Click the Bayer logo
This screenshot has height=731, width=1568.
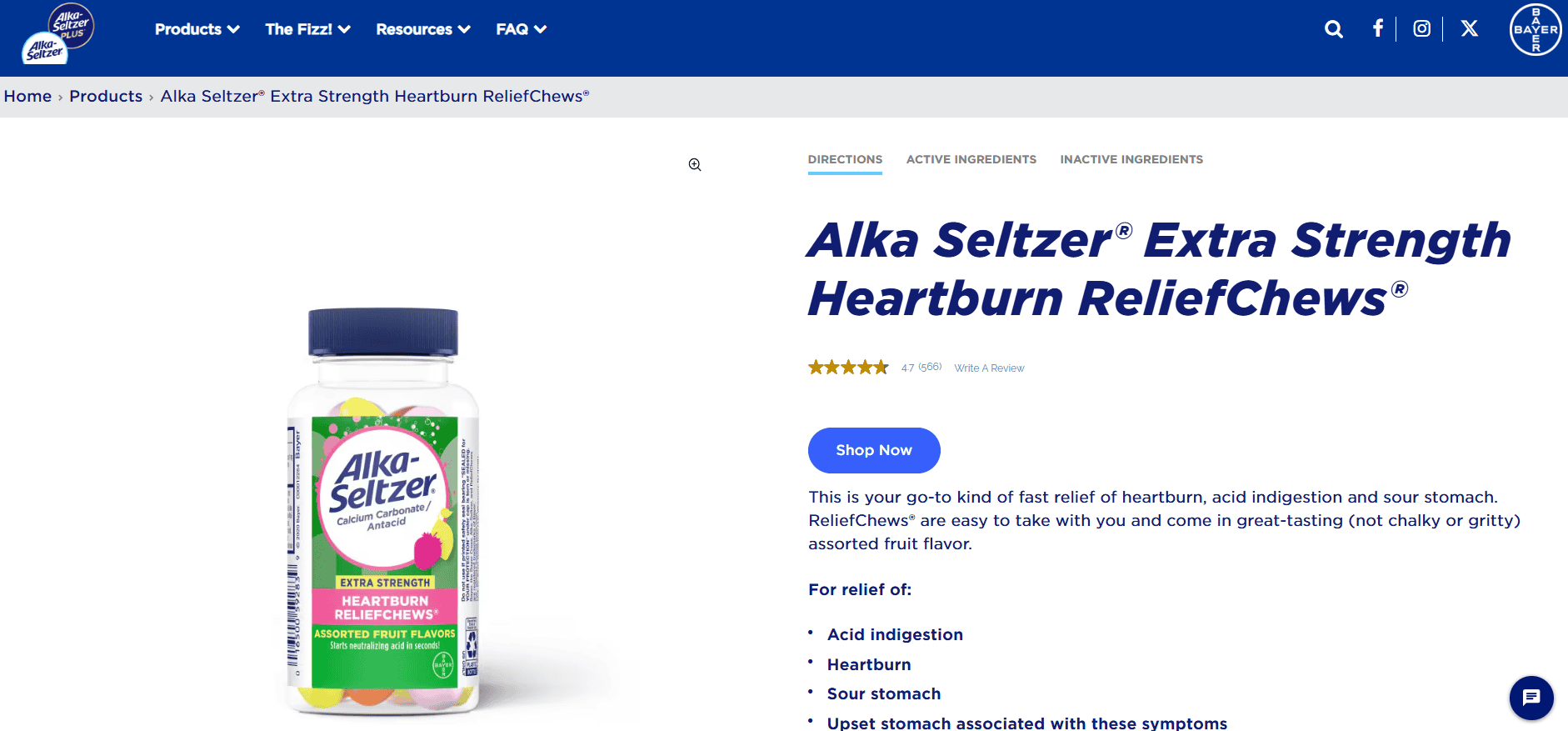point(1536,29)
